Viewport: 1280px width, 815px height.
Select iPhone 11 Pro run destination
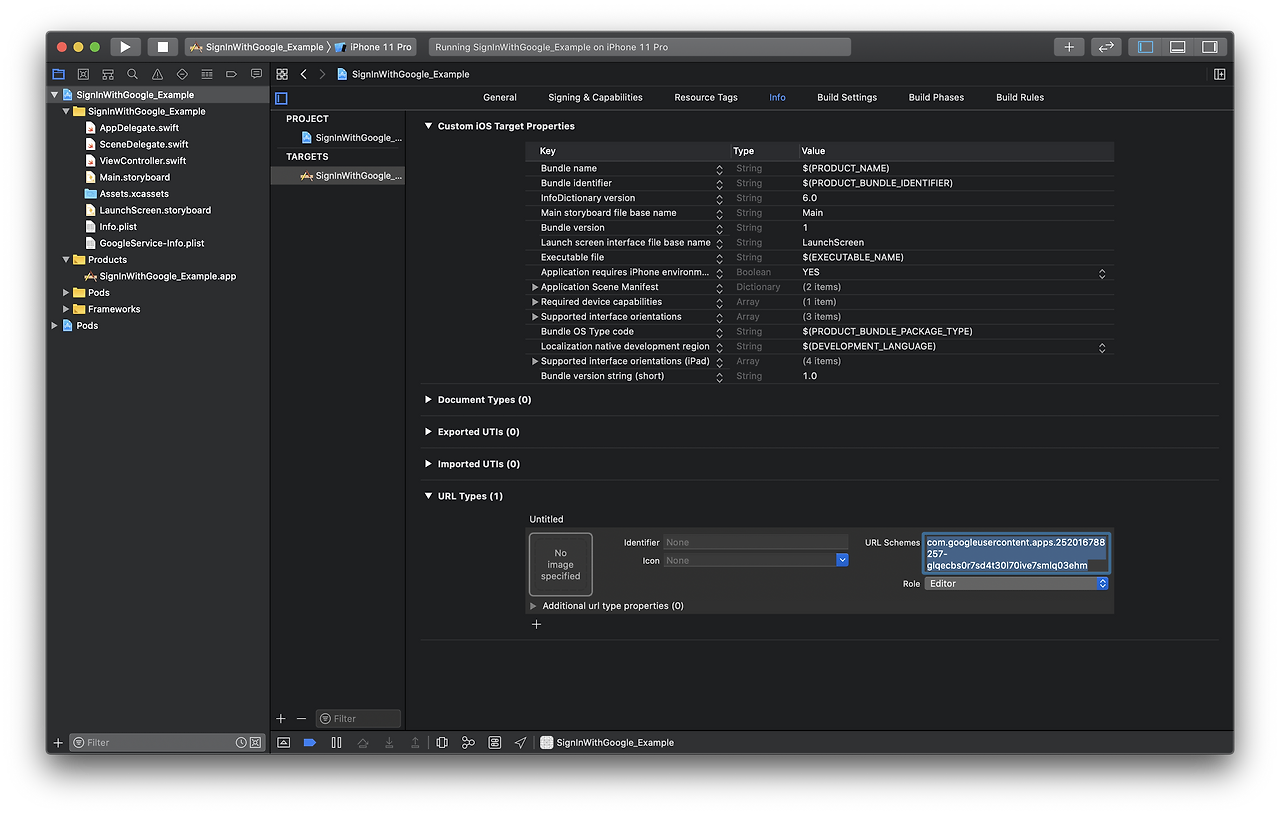374,47
